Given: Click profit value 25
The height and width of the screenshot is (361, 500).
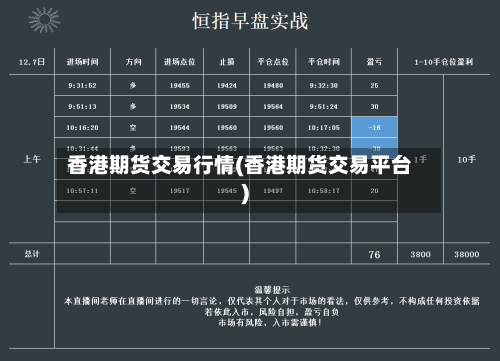Looking at the screenshot, I should [x=374, y=86].
